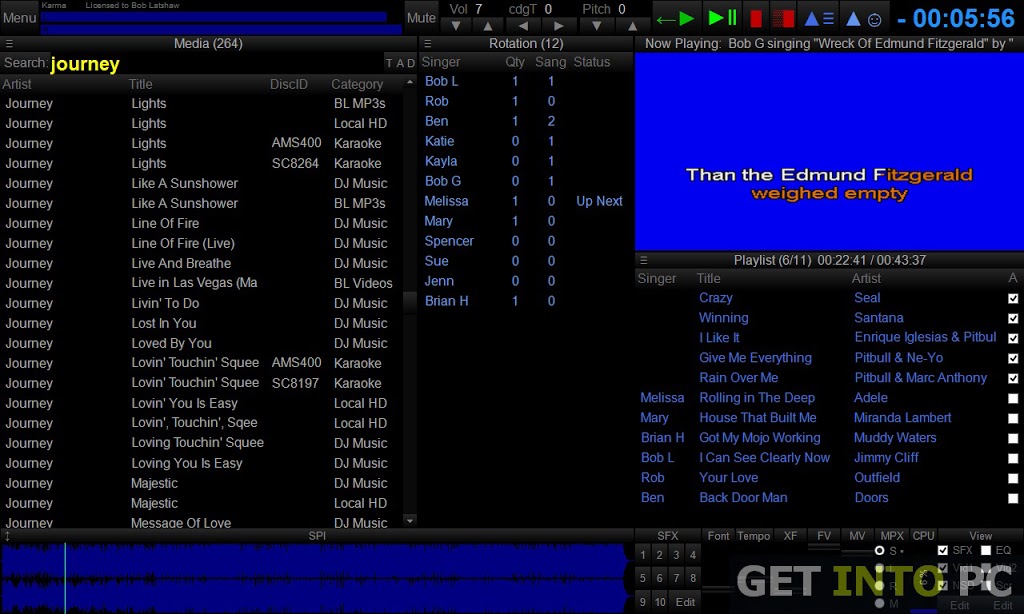Check the box for Back Door Man

tap(1013, 498)
